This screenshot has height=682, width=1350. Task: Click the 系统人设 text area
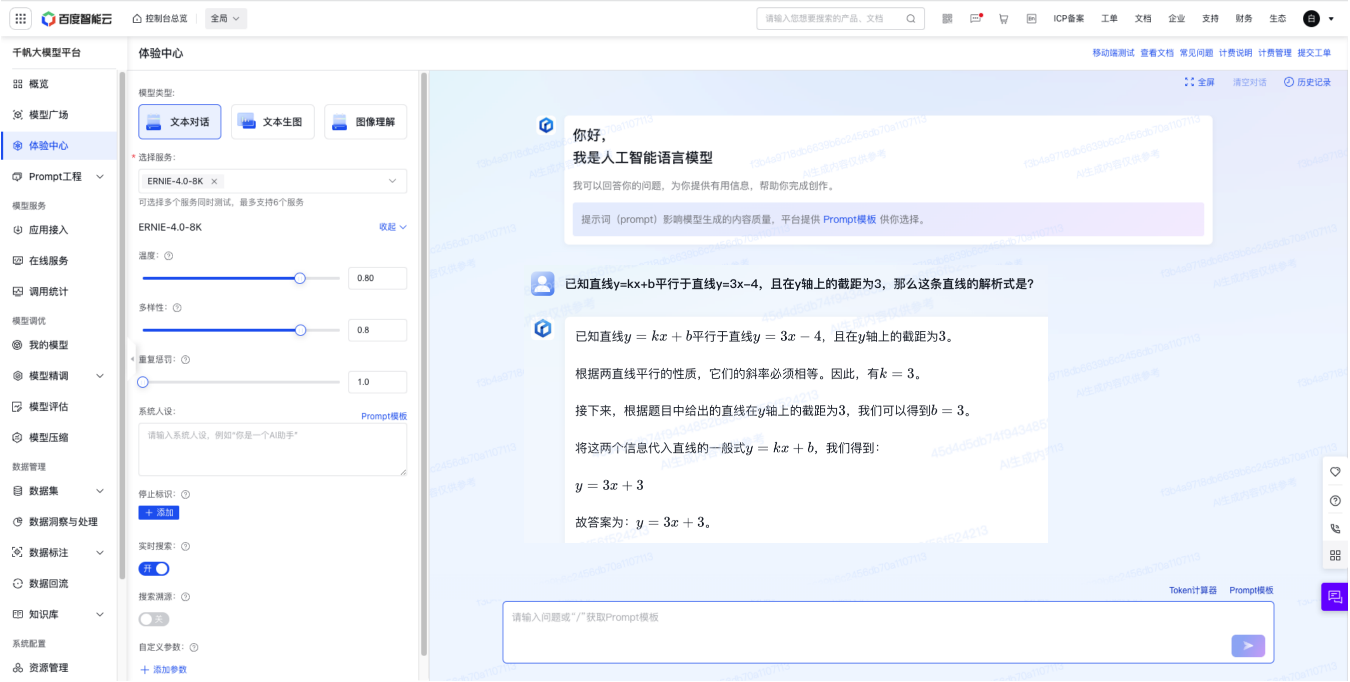pos(273,449)
